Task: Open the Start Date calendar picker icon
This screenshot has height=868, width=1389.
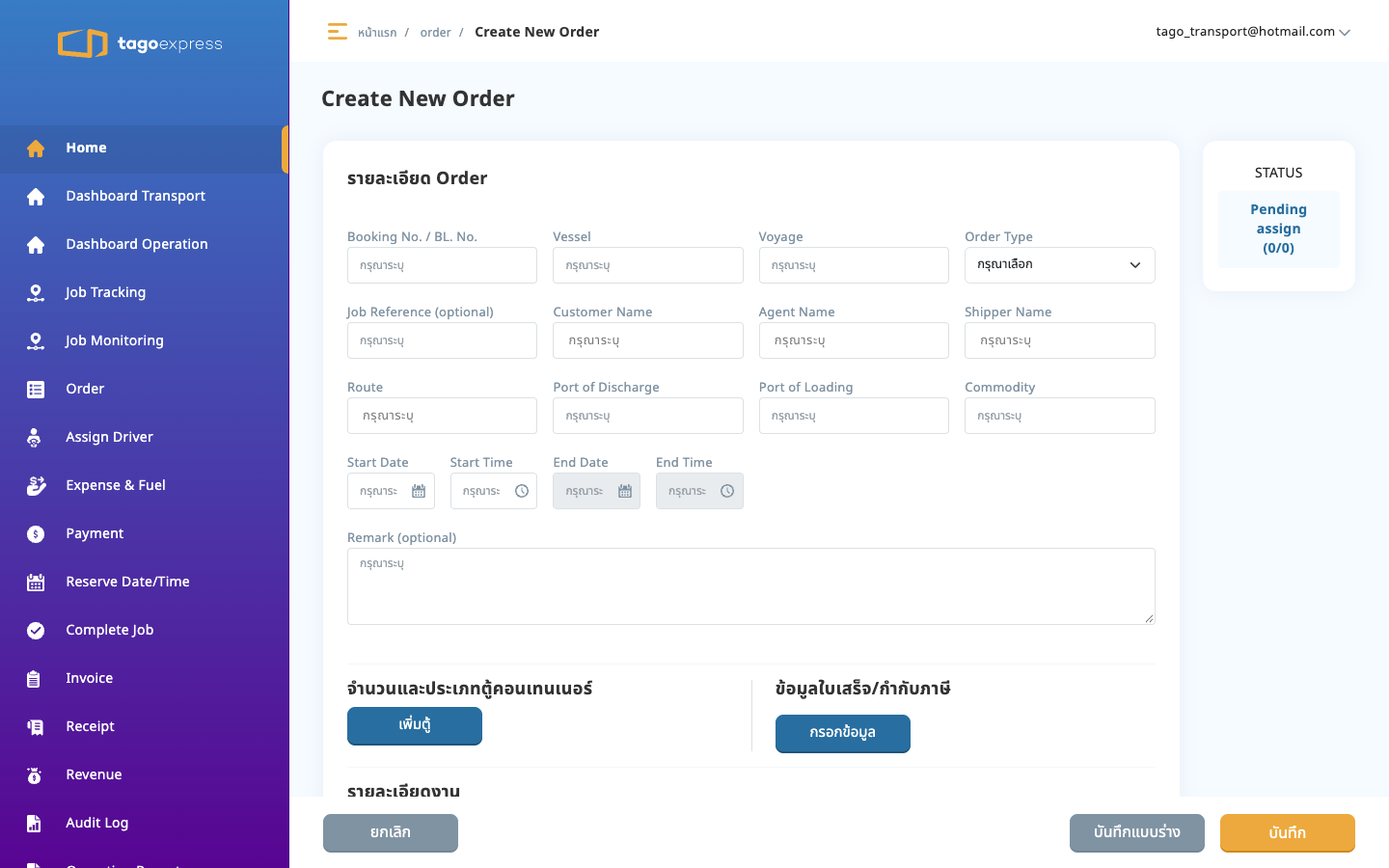Action: (x=419, y=491)
